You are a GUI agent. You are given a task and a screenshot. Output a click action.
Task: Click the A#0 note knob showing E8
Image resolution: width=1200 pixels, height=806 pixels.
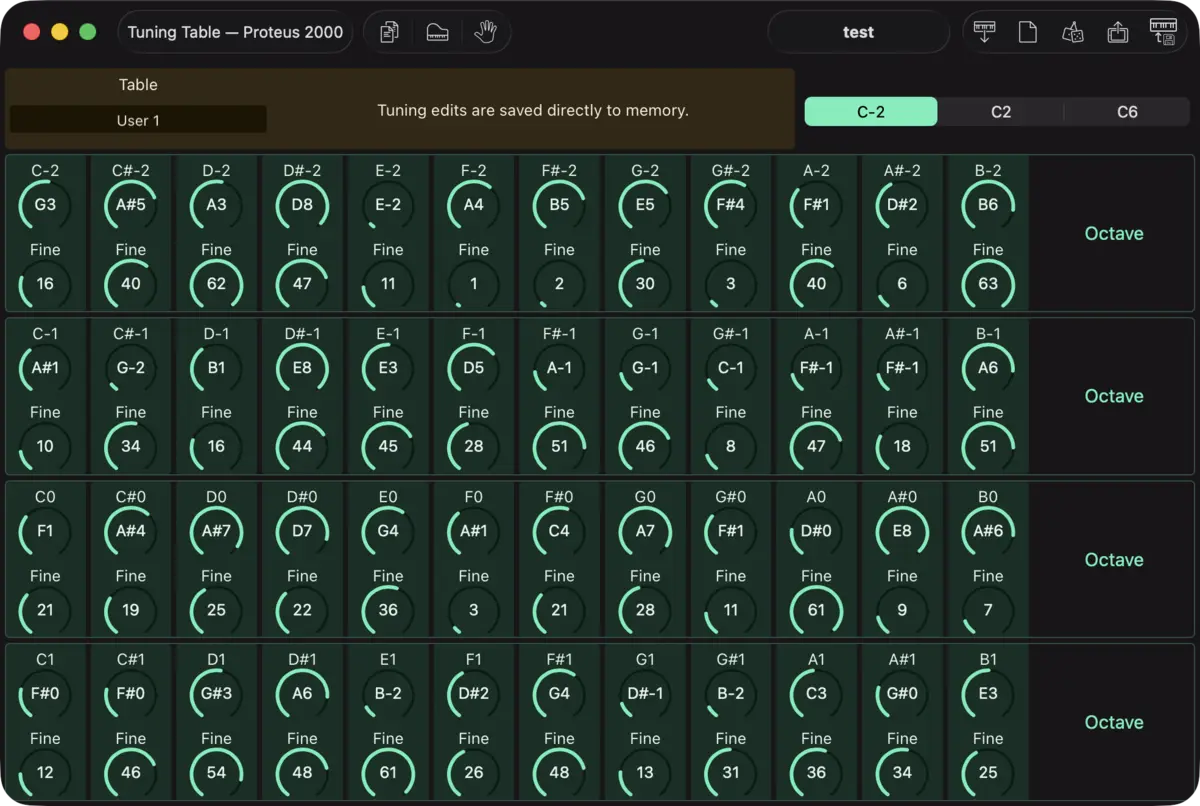point(902,531)
